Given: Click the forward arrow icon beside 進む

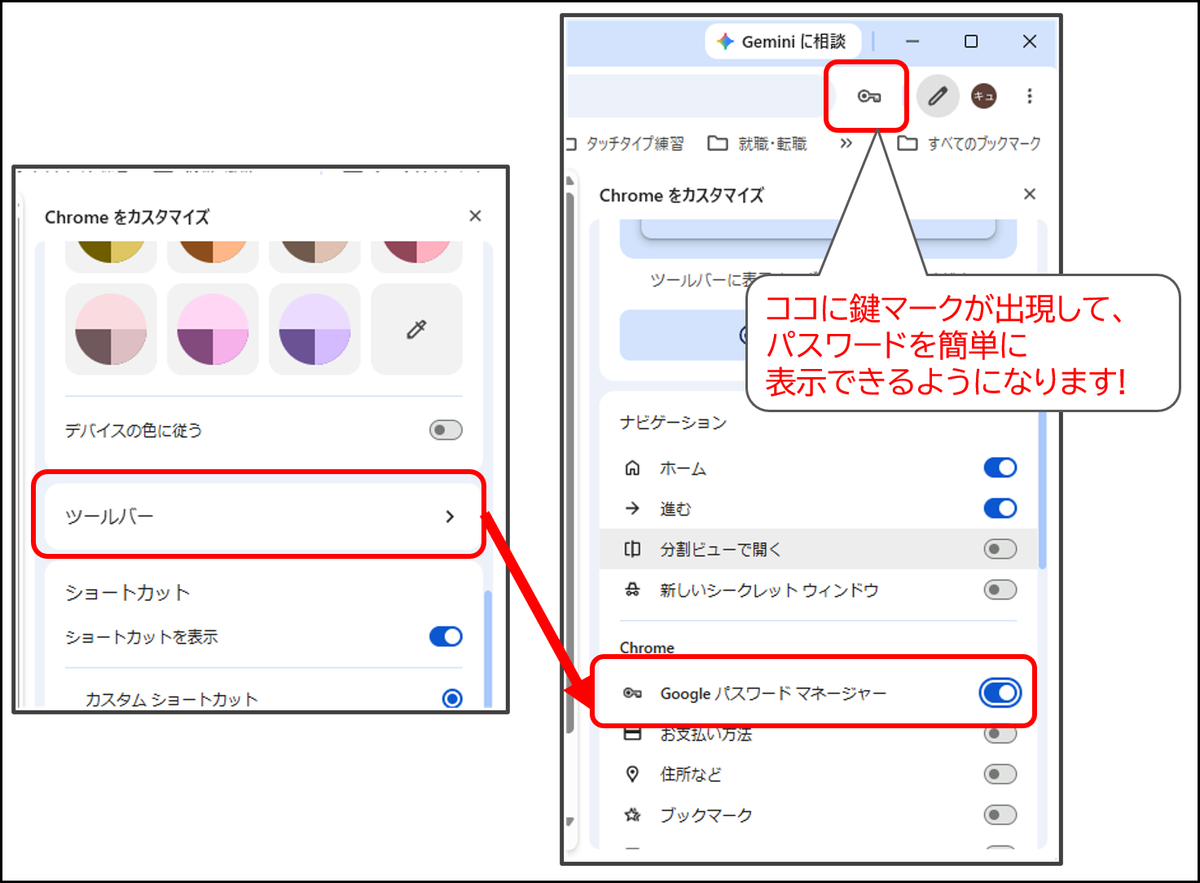Looking at the screenshot, I should 632,509.
